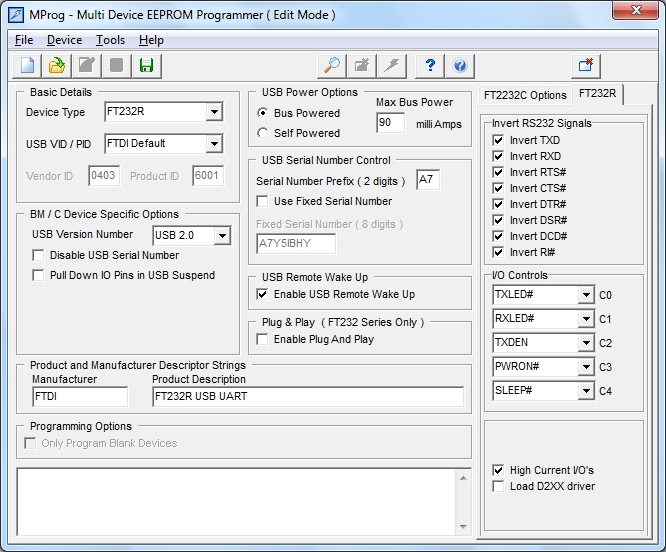This screenshot has height=552, width=666.
Task: Click the New file toolbar icon
Action: tap(28, 66)
